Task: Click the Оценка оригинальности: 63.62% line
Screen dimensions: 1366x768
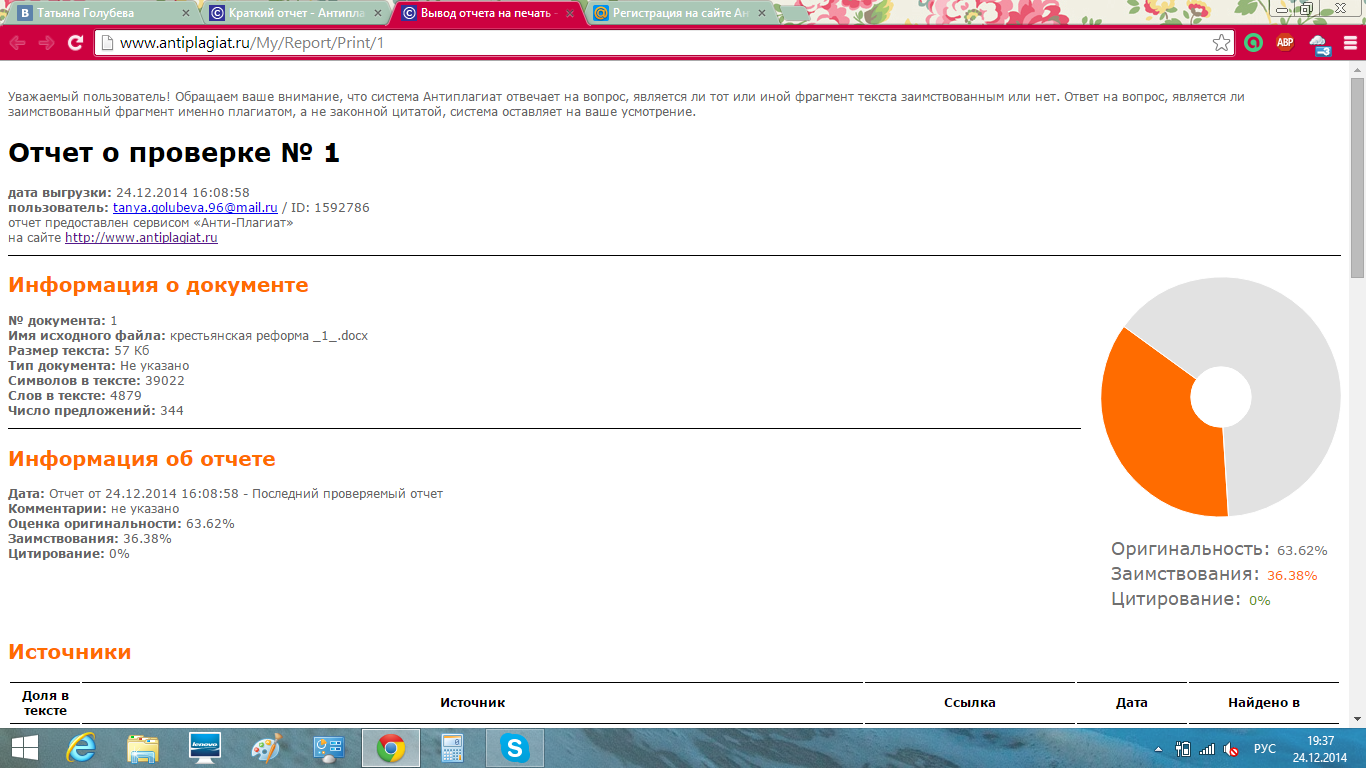Action: pos(121,524)
